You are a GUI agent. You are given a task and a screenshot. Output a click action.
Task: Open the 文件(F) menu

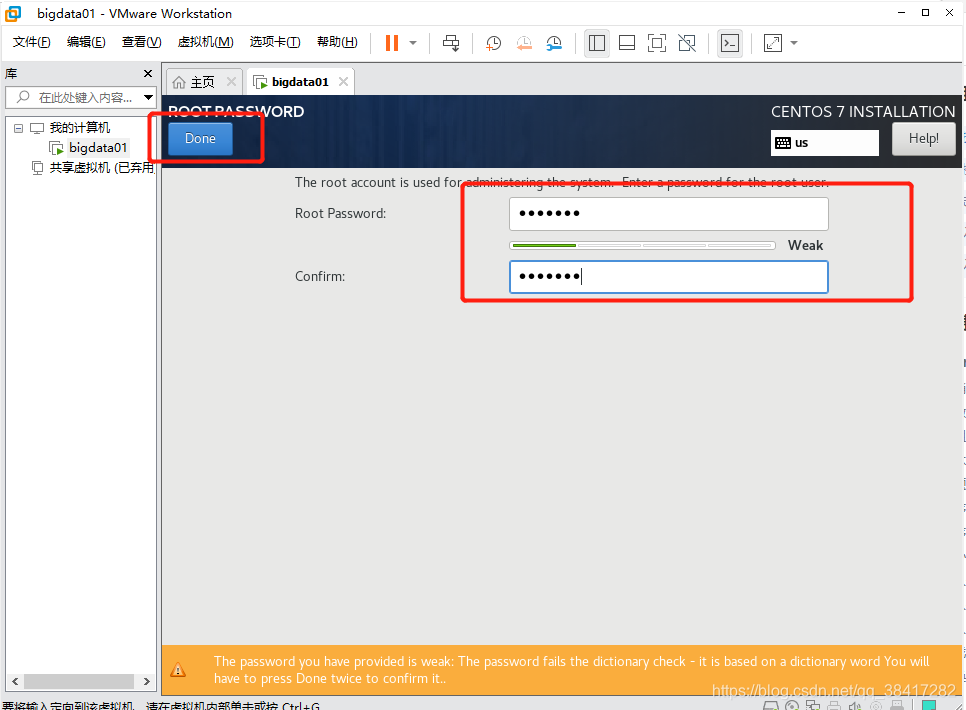click(x=31, y=42)
